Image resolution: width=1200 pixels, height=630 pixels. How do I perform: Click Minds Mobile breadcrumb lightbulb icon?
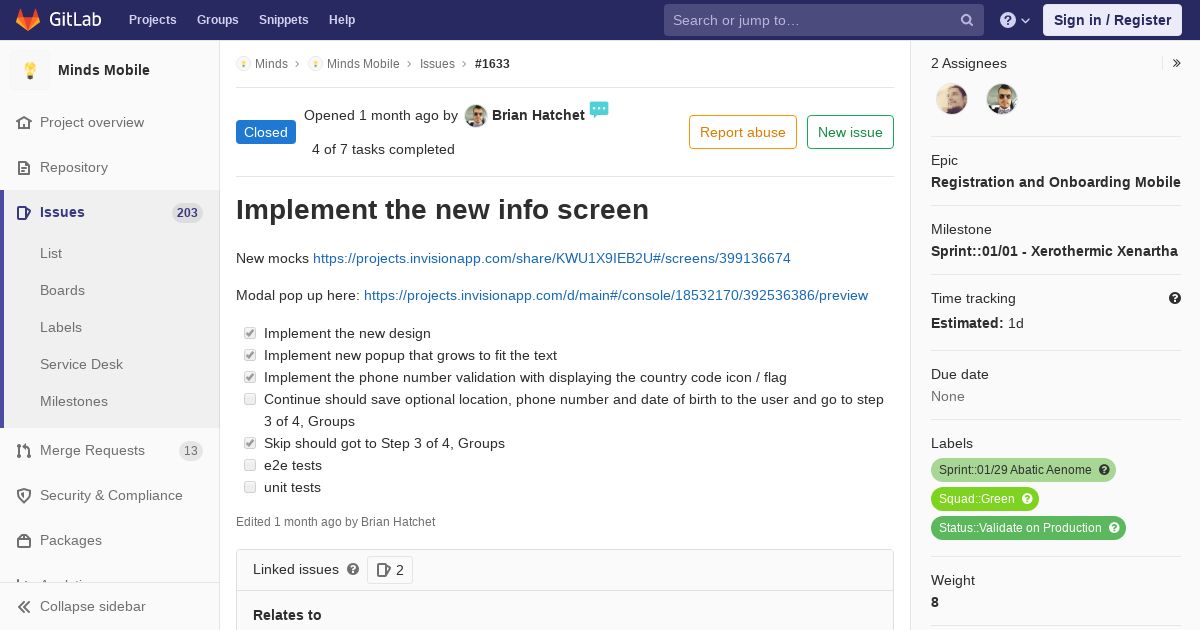click(315, 63)
